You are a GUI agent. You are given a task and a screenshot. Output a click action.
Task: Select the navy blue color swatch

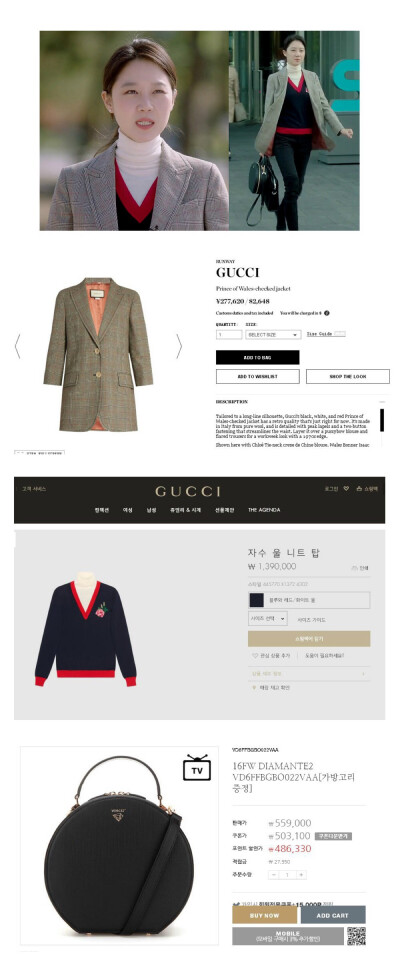click(x=256, y=600)
